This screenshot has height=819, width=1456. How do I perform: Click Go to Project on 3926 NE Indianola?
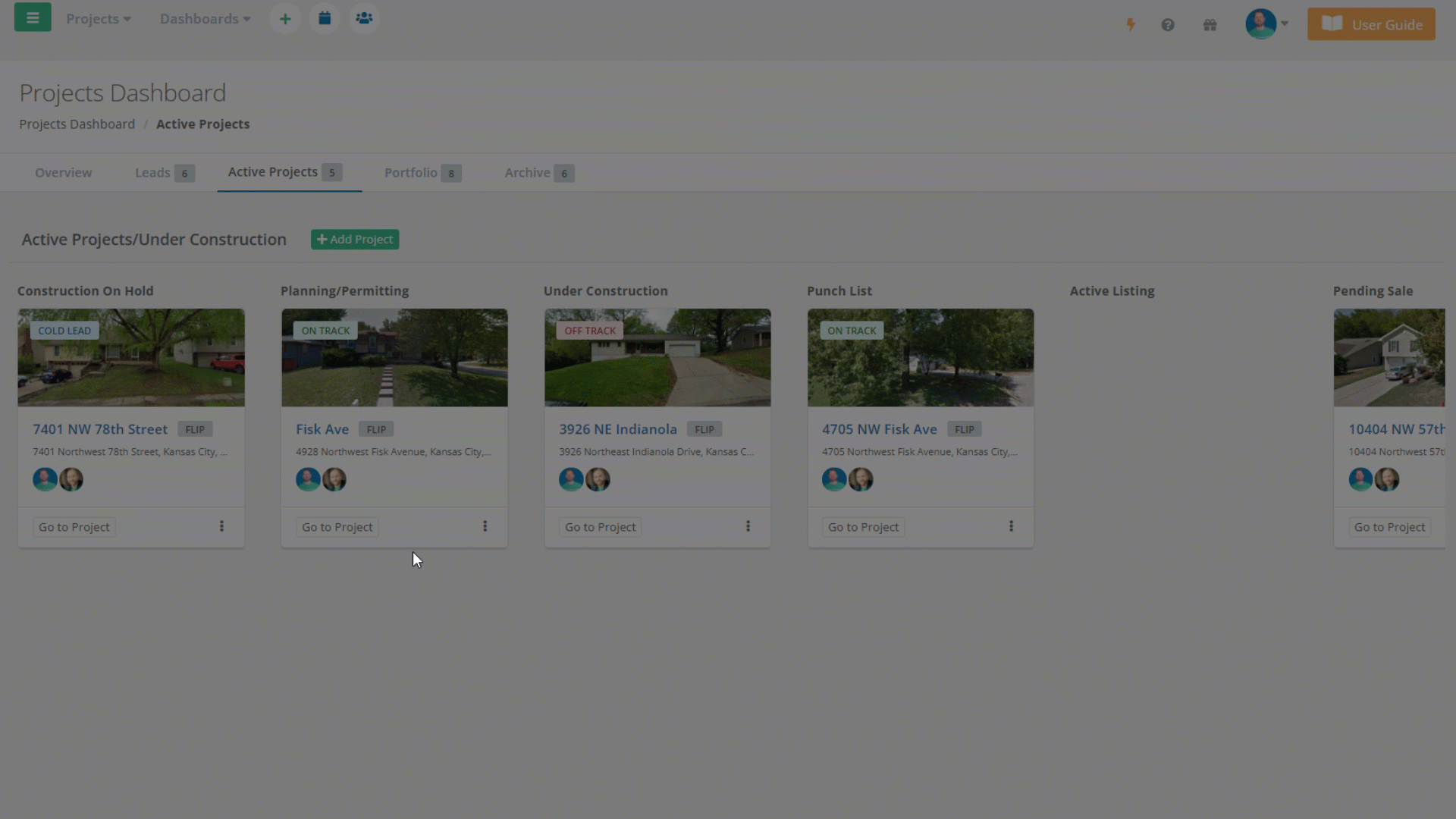pos(600,527)
